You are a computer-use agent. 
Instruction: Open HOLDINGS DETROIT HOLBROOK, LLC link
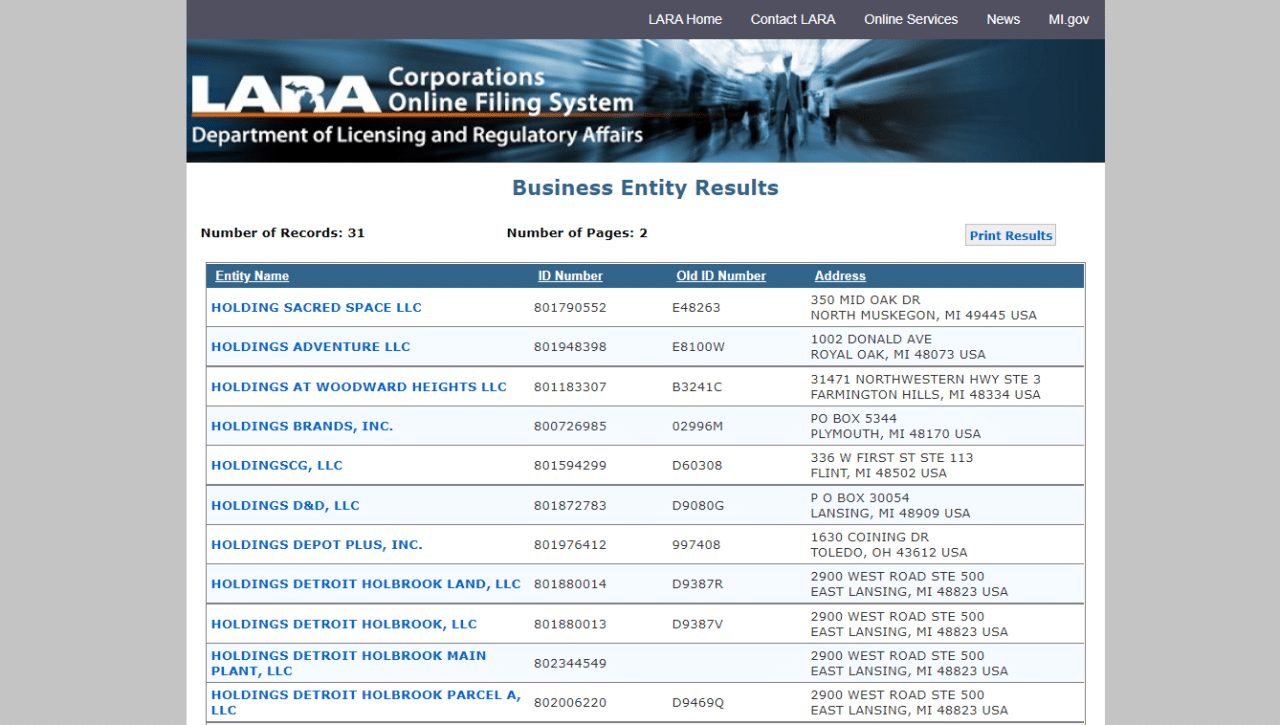344,624
